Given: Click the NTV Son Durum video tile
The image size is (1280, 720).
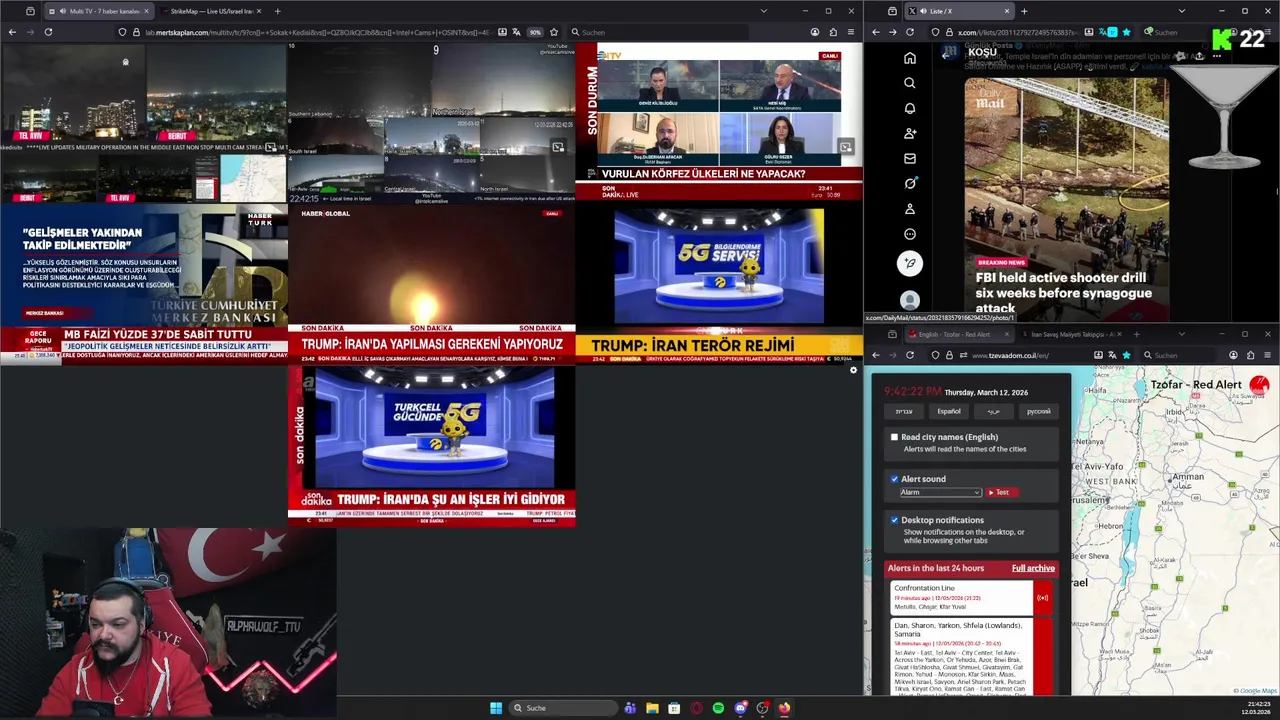Looking at the screenshot, I should pyautogui.click(x=719, y=121).
